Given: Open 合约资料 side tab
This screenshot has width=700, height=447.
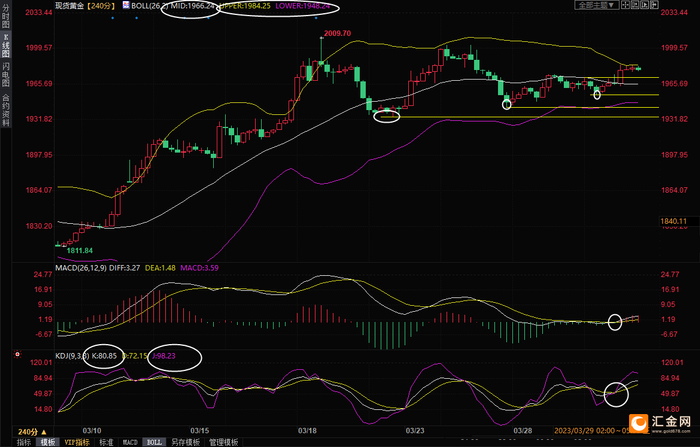Looking at the screenshot, I should tap(5, 110).
